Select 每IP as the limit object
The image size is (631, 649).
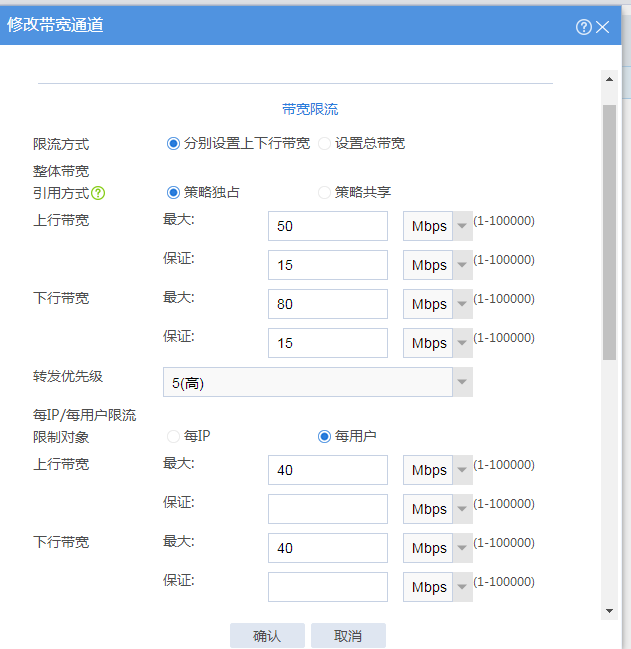pos(173,436)
